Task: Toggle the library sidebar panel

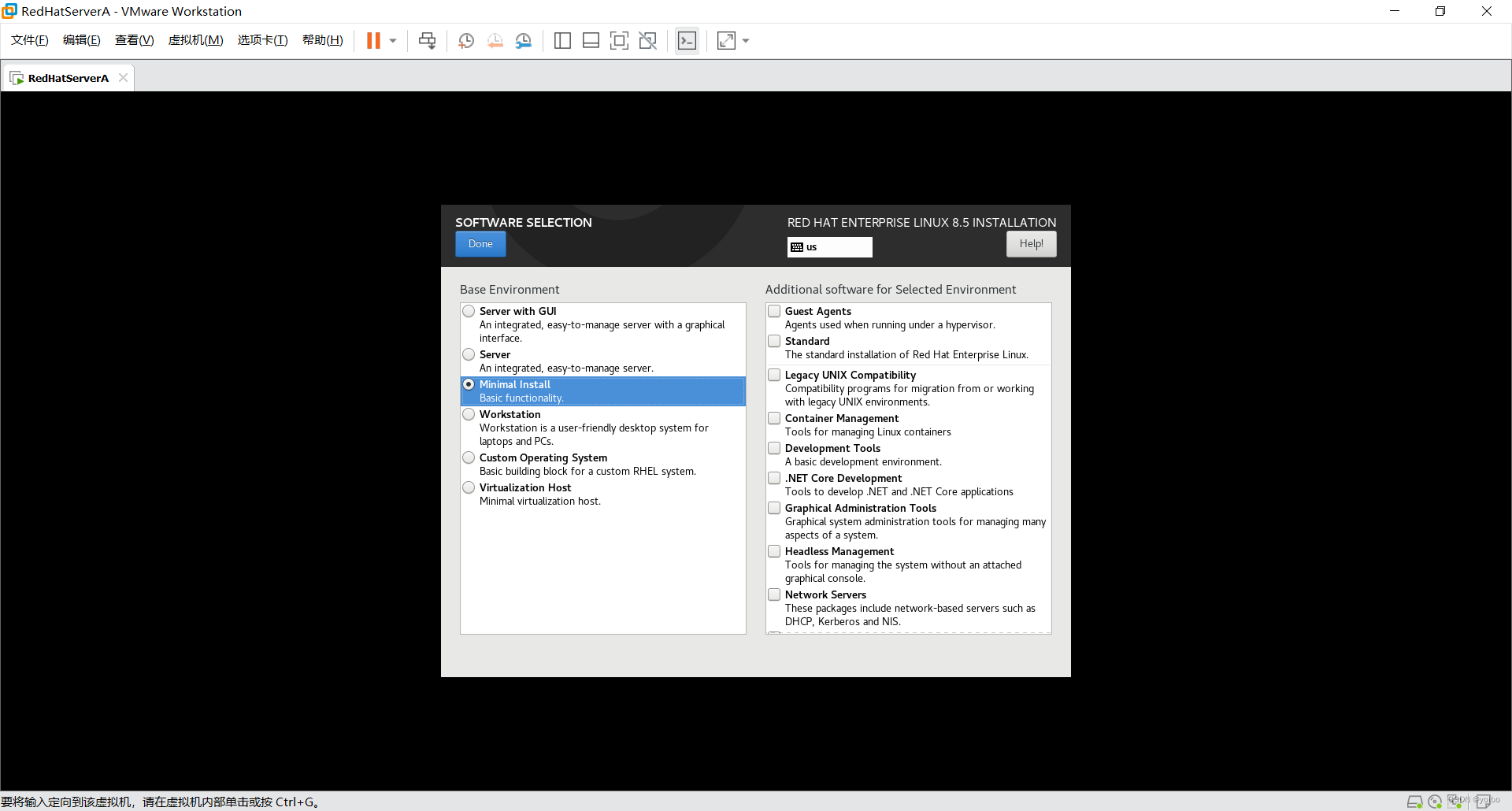Action: [x=562, y=41]
